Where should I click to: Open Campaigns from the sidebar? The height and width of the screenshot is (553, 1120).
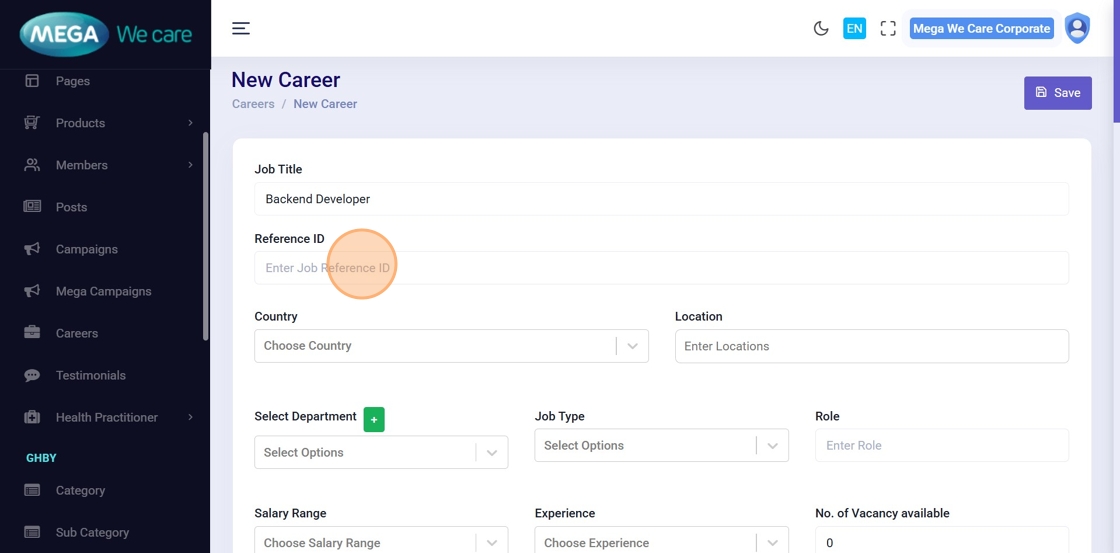point(86,249)
